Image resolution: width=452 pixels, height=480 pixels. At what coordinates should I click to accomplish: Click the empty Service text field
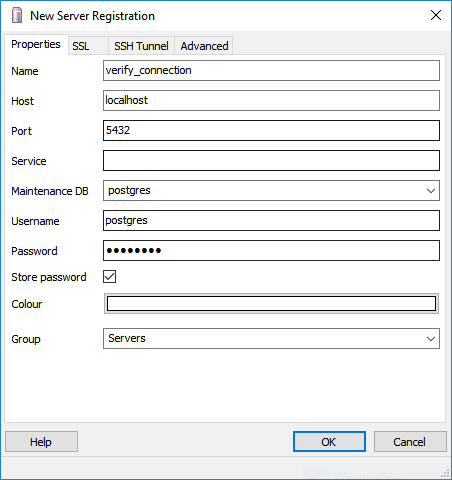click(271, 161)
